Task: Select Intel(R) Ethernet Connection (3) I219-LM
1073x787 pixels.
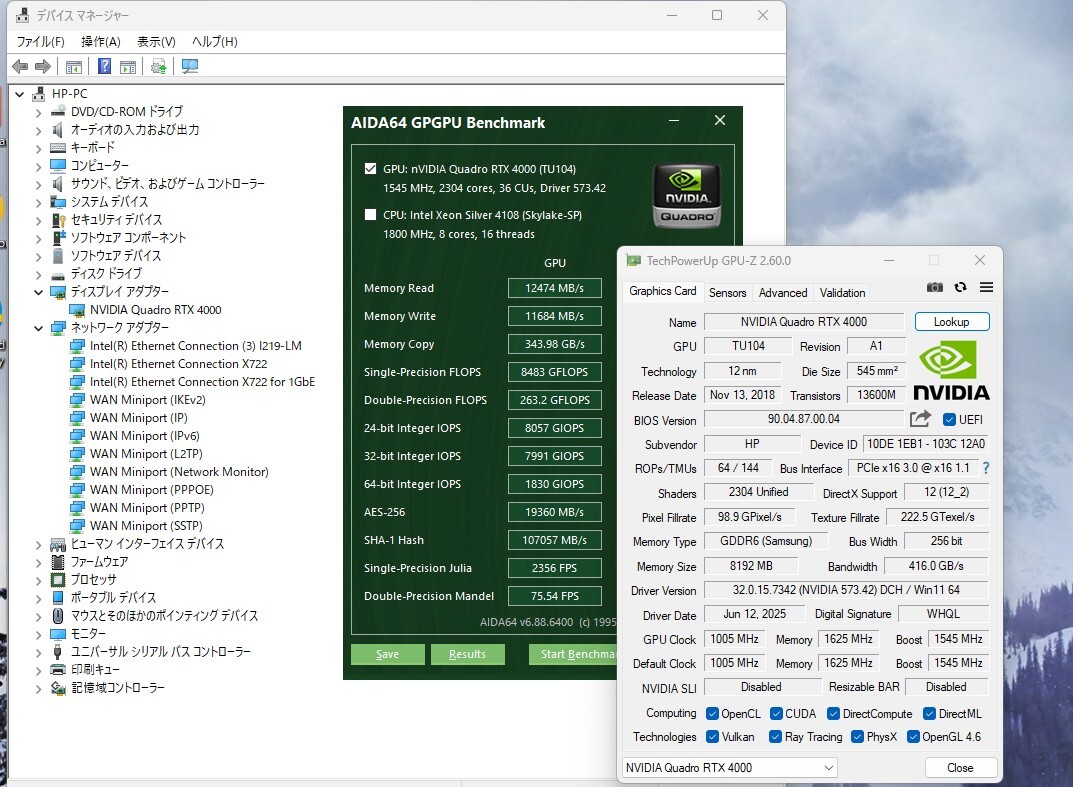Action: 196,346
